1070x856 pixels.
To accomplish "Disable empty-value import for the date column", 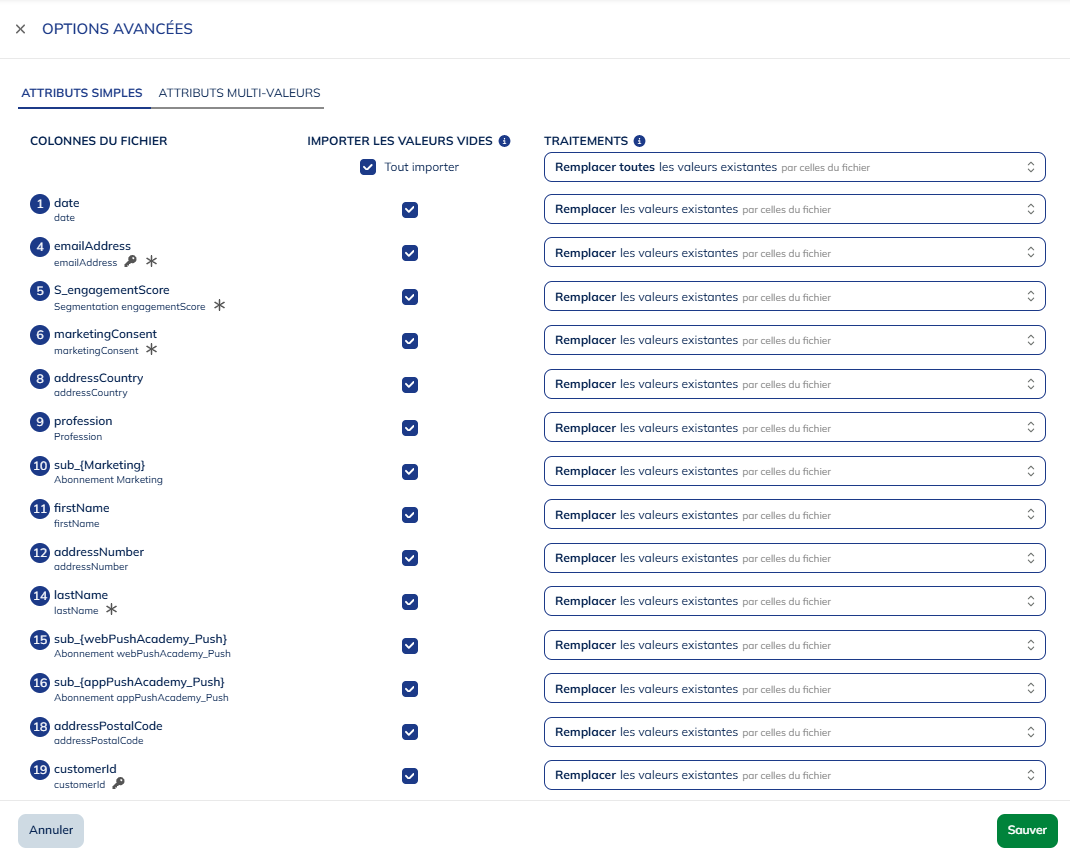I will click(x=410, y=210).
